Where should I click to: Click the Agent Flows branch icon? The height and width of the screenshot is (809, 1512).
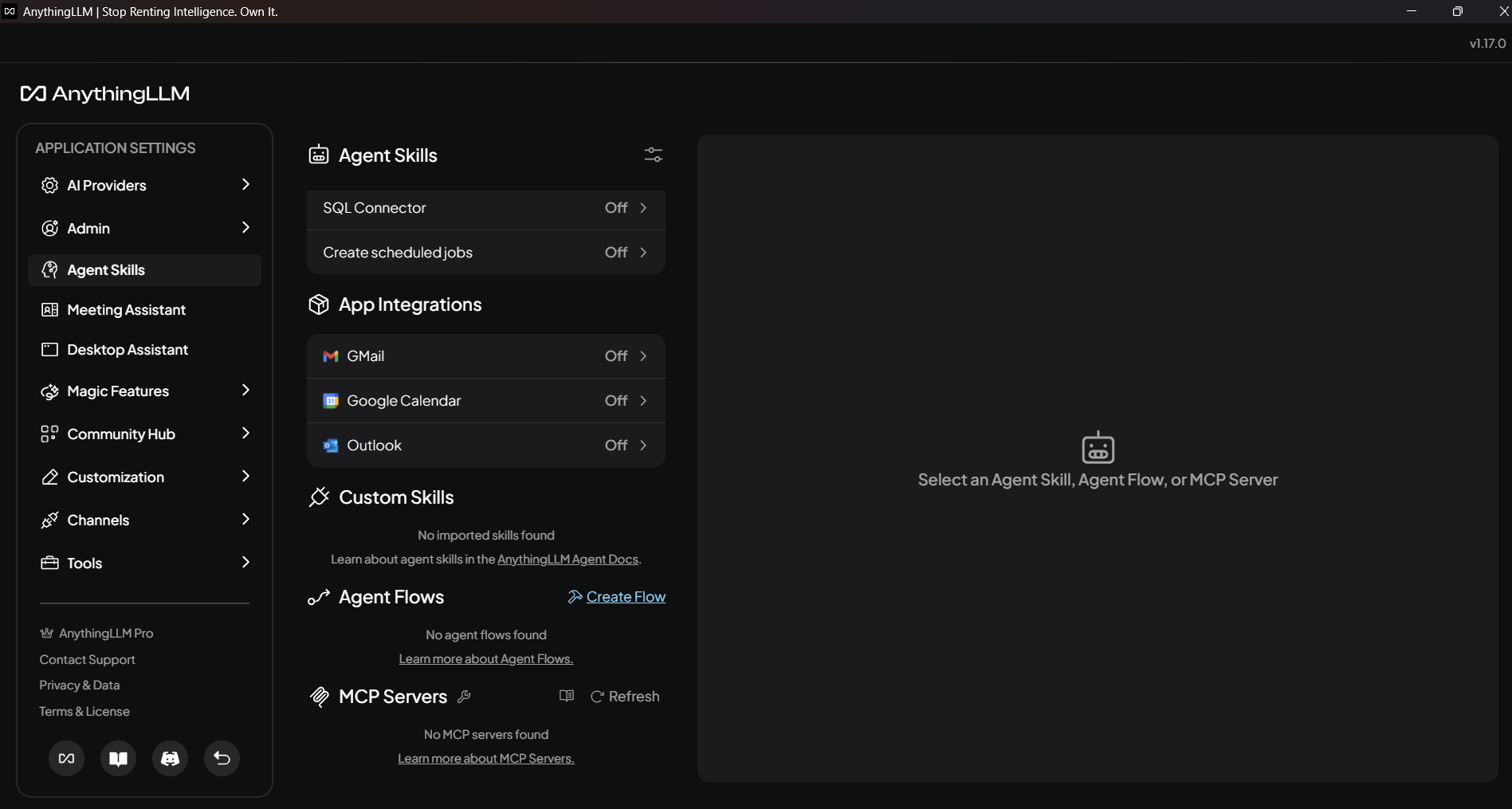(319, 597)
